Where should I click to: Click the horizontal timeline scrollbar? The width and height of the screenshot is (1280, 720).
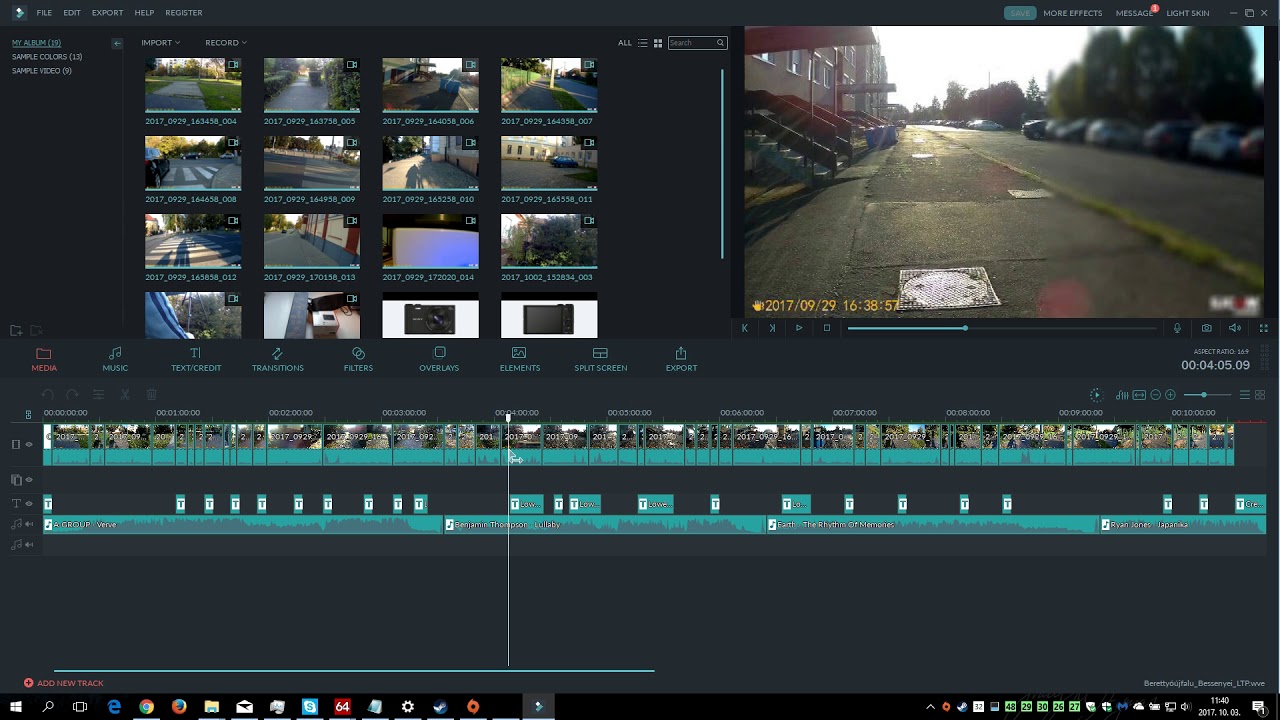pyautogui.click(x=354, y=671)
